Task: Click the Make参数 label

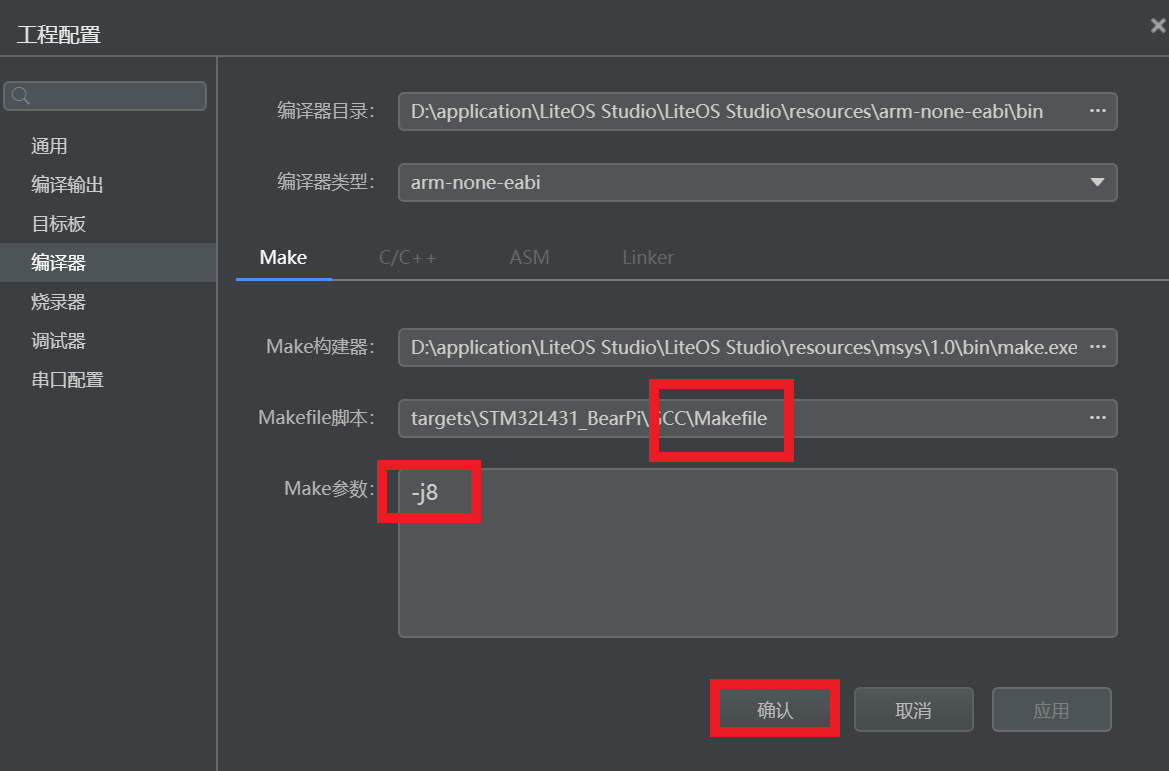Action: (329, 488)
